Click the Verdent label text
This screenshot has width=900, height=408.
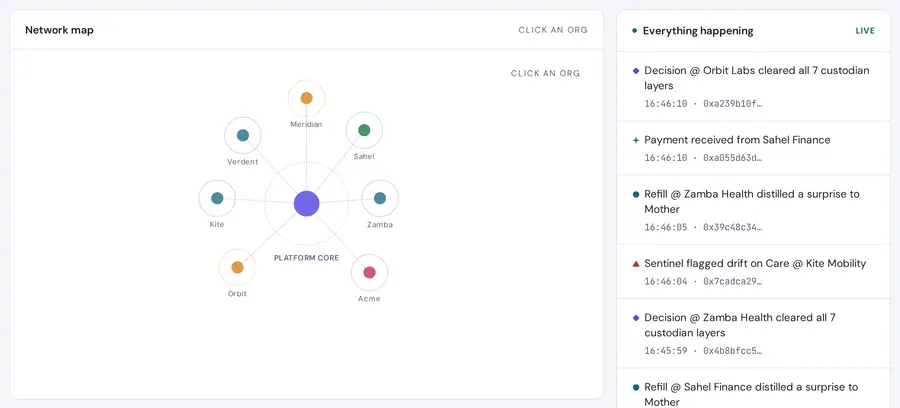point(243,162)
